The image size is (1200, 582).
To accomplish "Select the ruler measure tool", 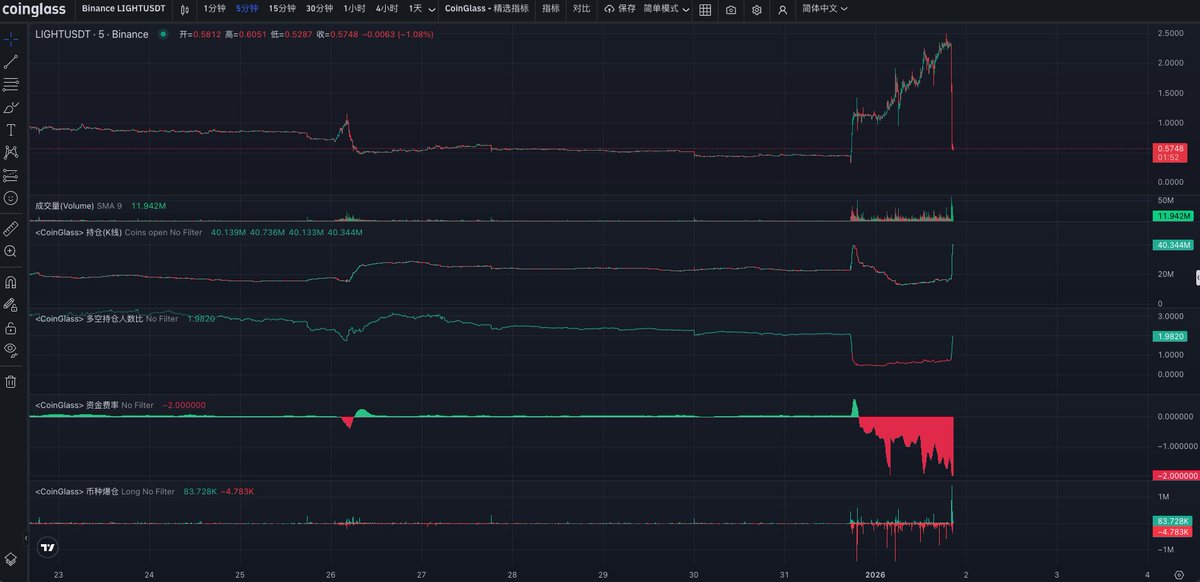I will pos(11,228).
